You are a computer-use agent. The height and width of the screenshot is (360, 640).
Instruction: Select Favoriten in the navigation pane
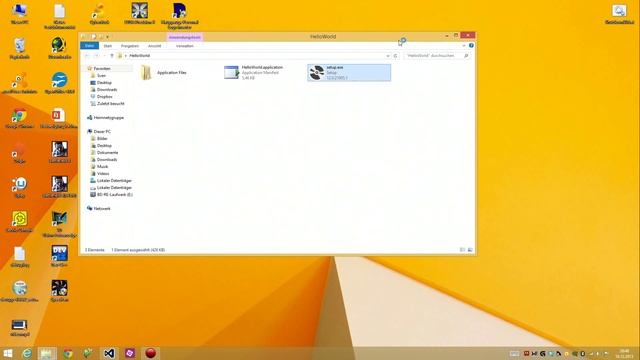(102, 69)
